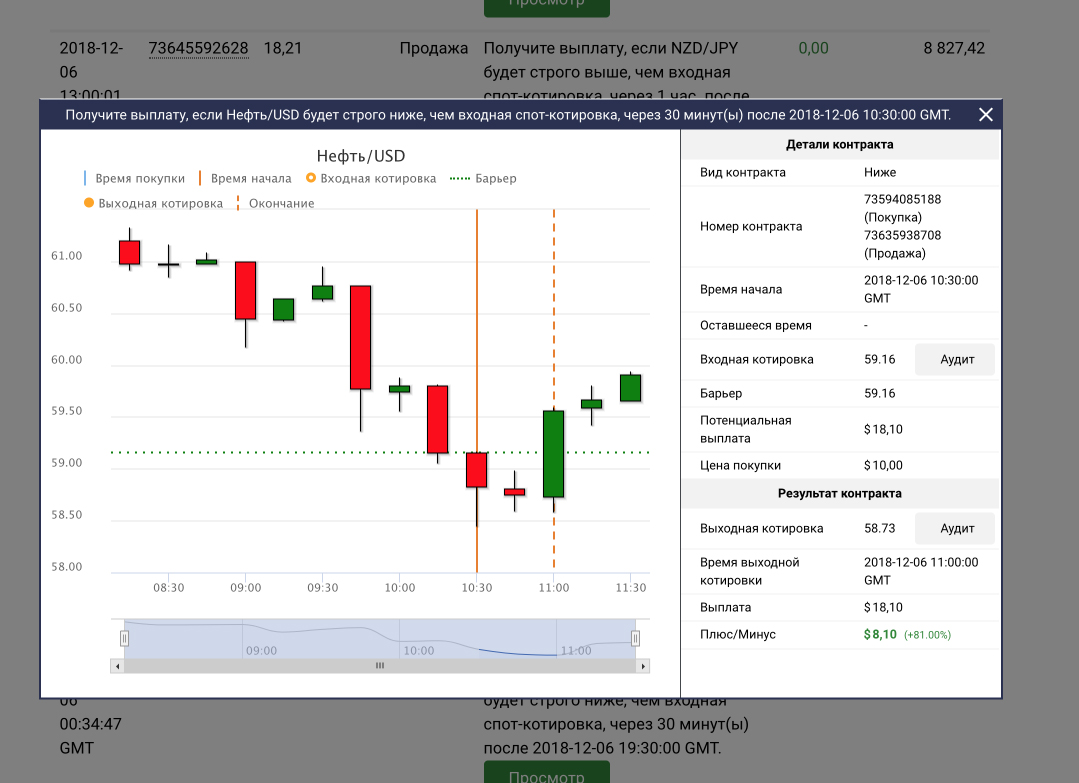Click the right navigator range handle
Image resolution: width=1079 pixels, height=783 pixels.
tap(635, 638)
